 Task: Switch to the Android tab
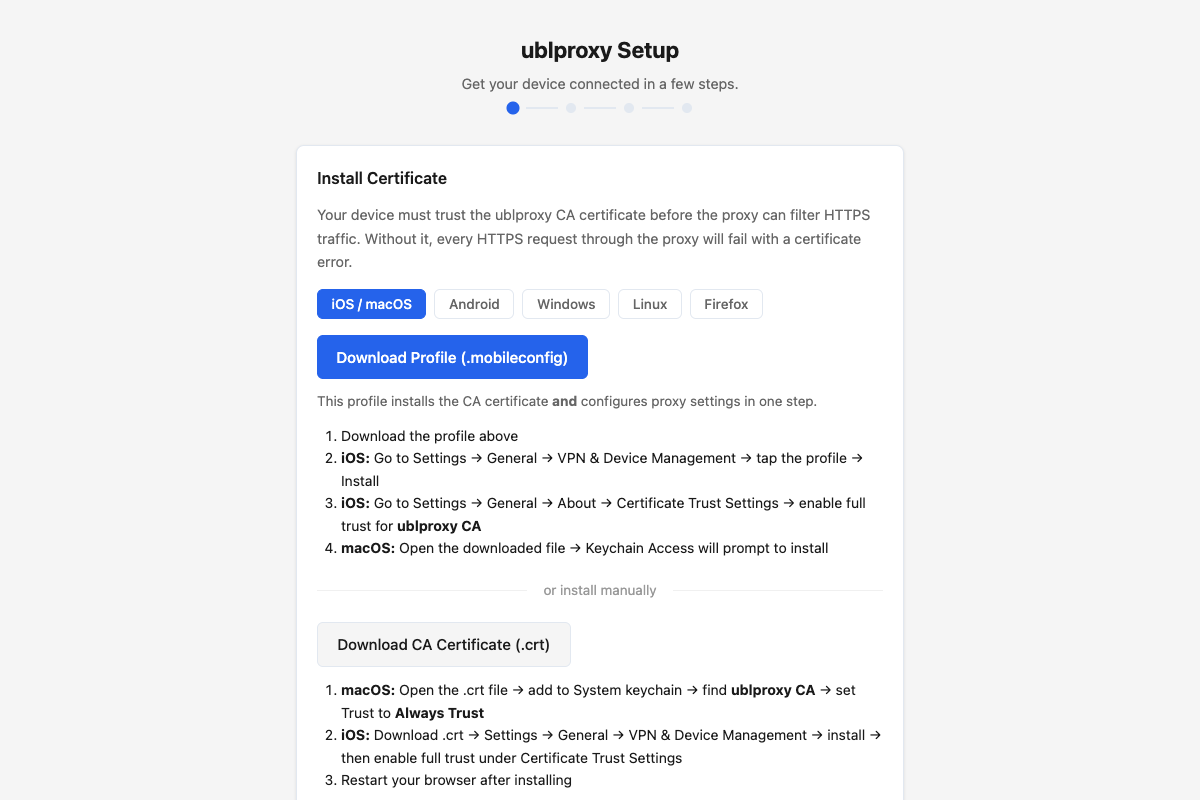point(474,304)
